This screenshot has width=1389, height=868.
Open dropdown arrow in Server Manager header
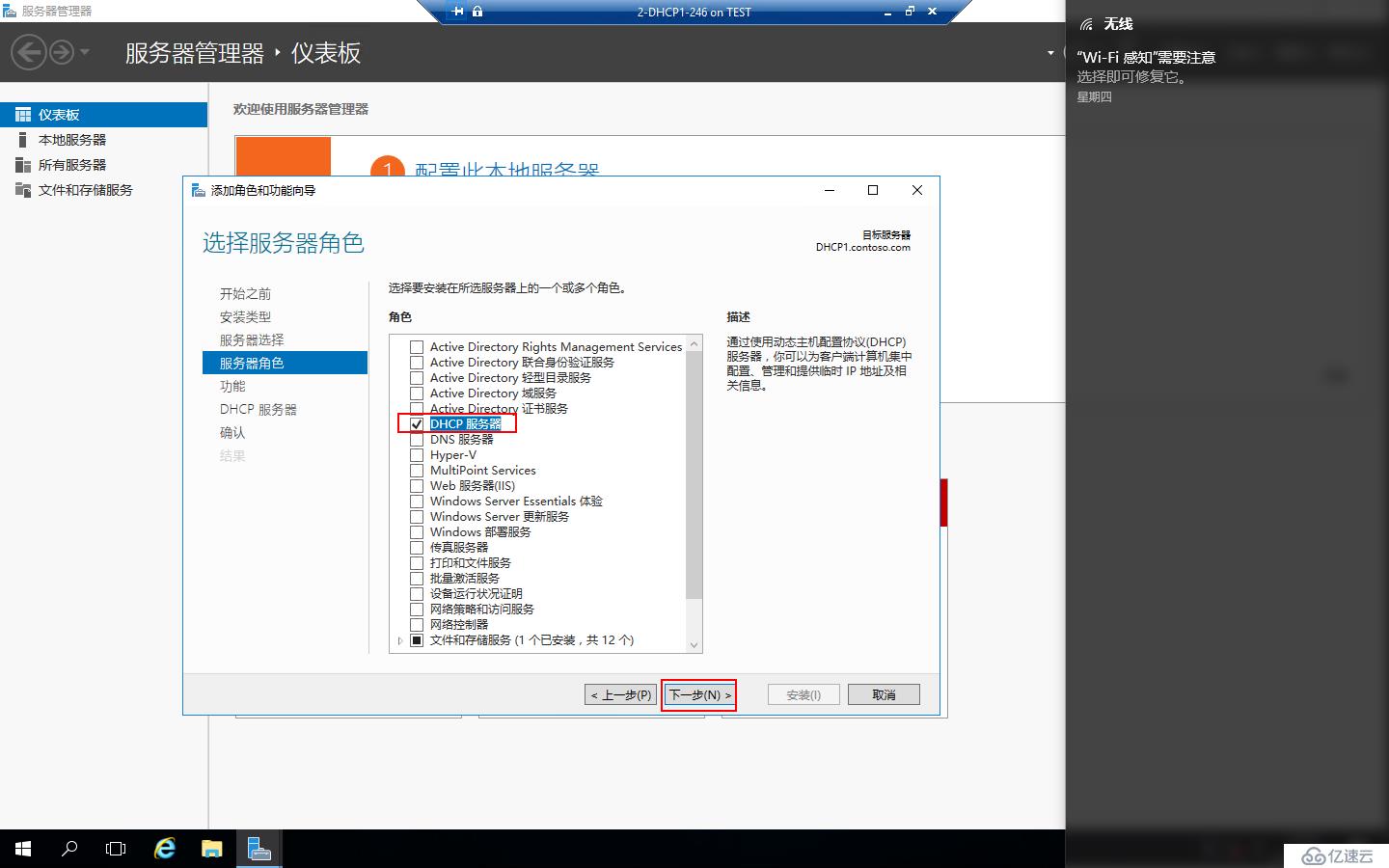[x=1050, y=52]
